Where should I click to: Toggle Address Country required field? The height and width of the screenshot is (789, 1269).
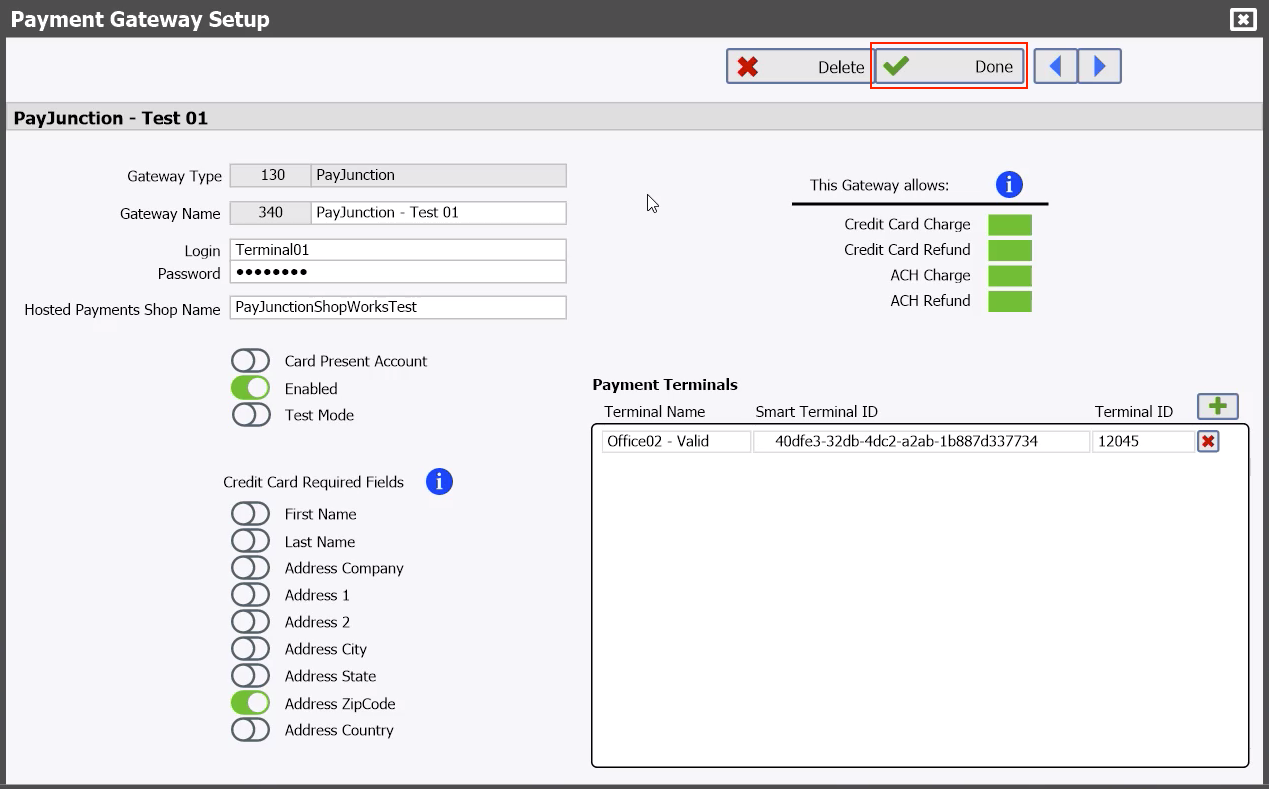251,730
